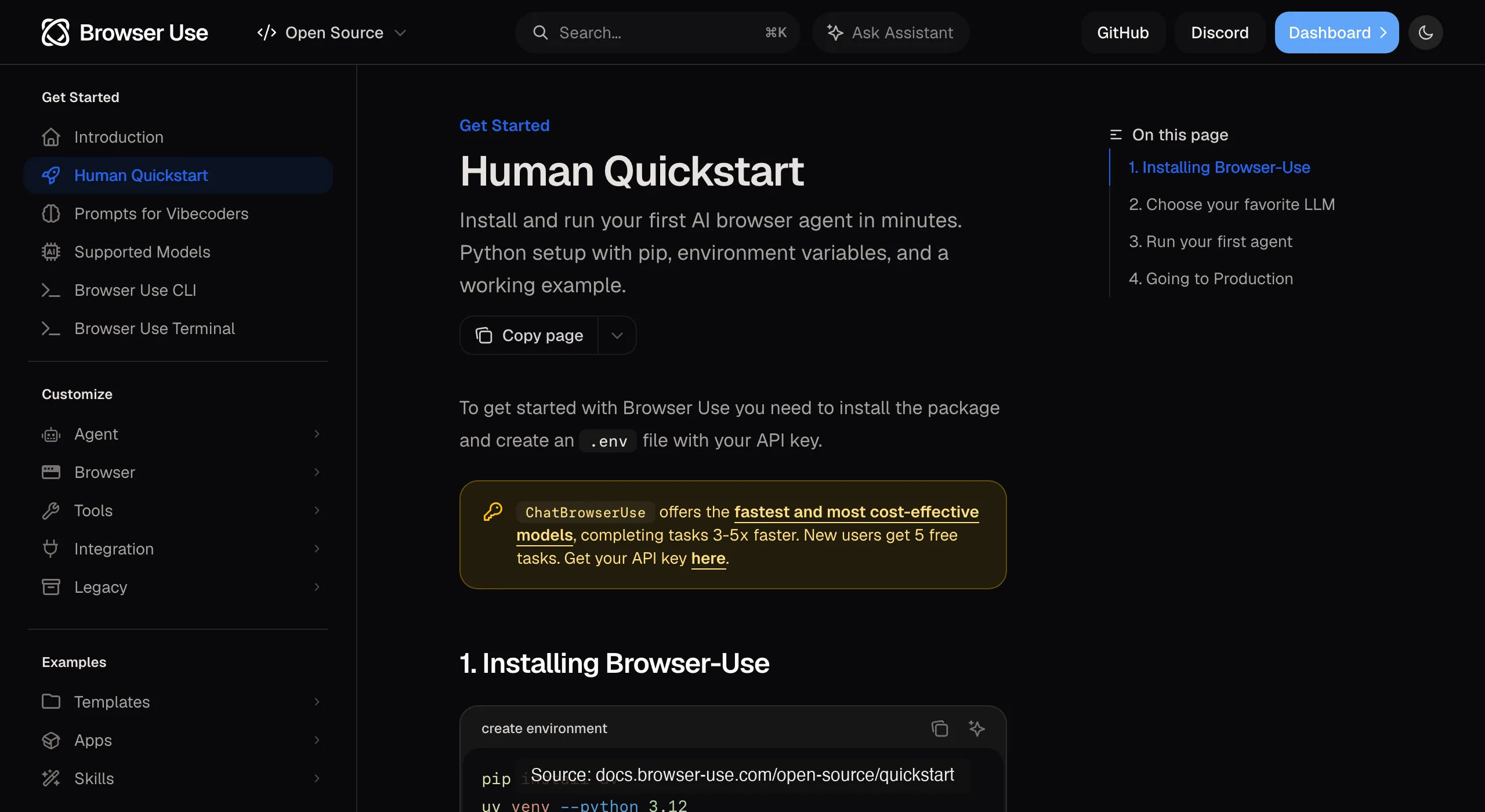Click the Introduction home icon
The image size is (1485, 812).
pyautogui.click(x=51, y=137)
